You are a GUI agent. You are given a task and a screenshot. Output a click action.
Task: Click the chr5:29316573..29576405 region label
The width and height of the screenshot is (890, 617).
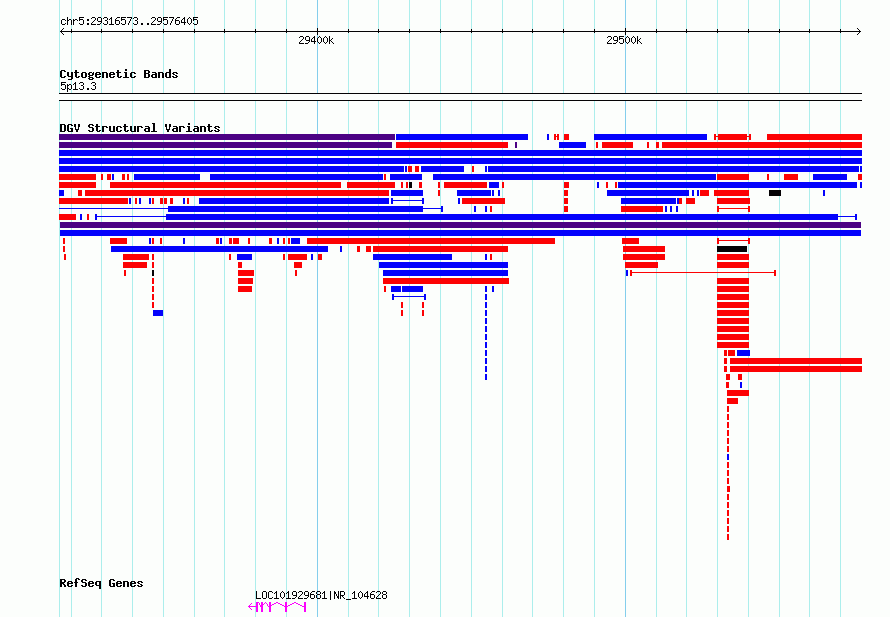(129, 22)
